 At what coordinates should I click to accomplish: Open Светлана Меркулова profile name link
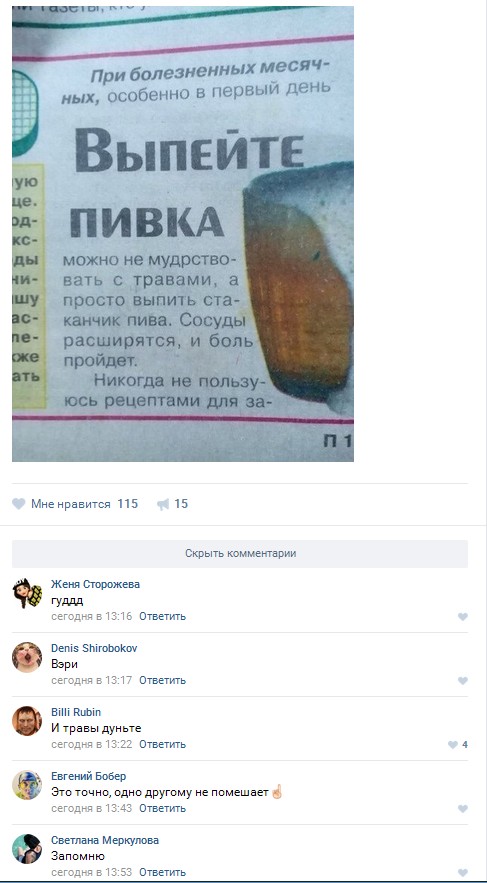click(105, 840)
